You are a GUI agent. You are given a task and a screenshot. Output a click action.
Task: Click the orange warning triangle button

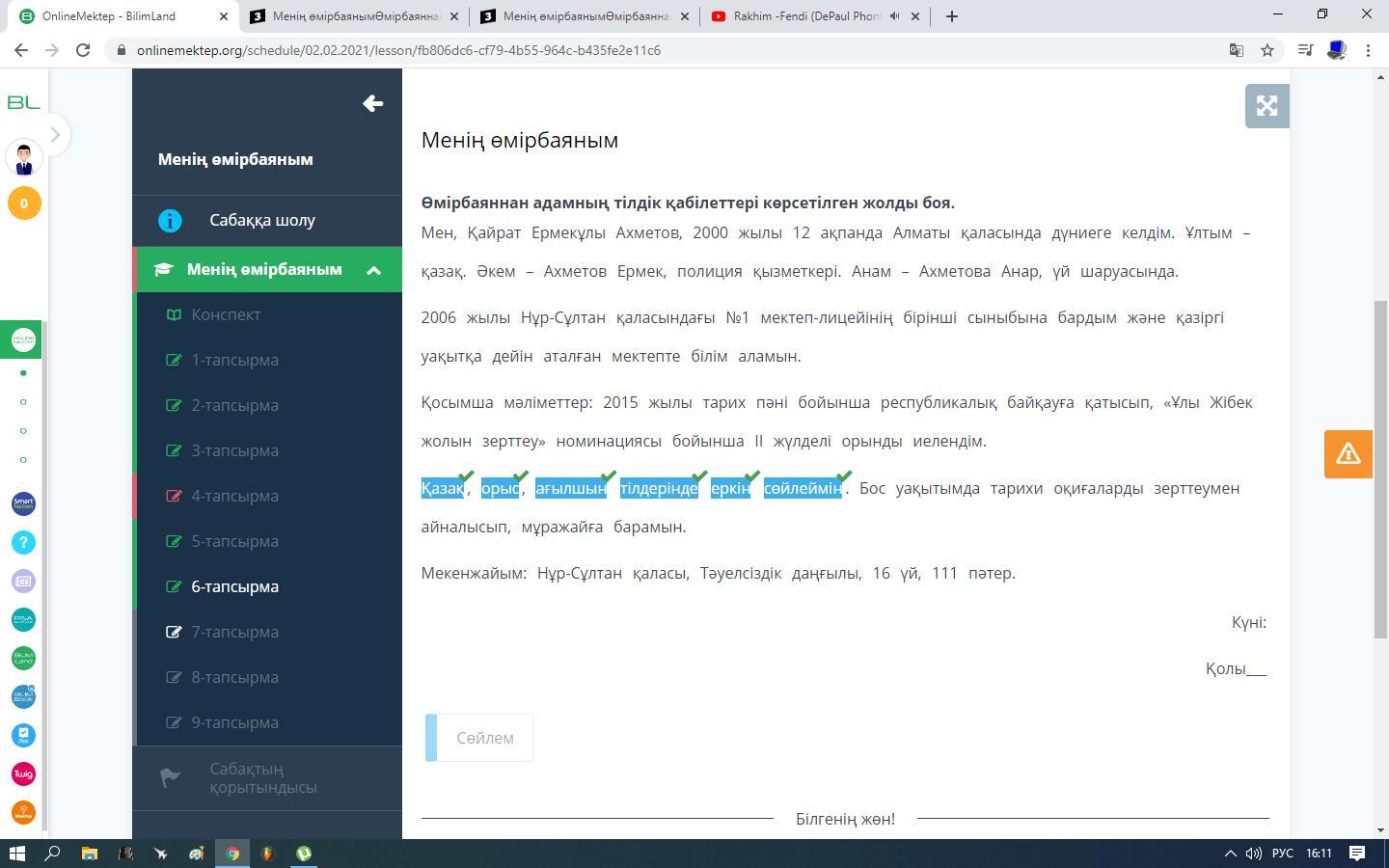click(1348, 453)
